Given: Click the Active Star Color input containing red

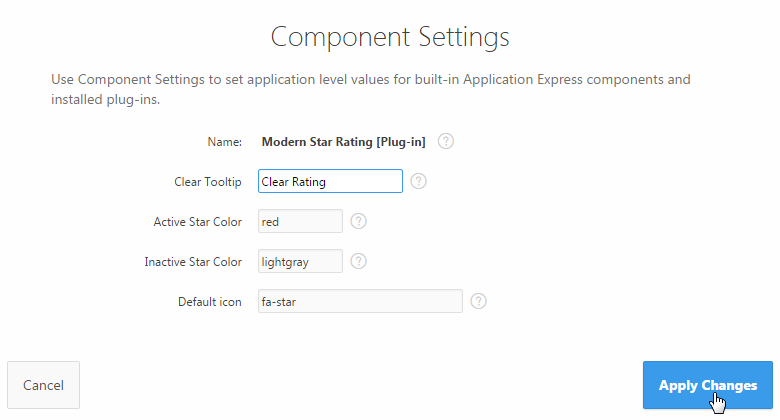Looking at the screenshot, I should point(300,221).
